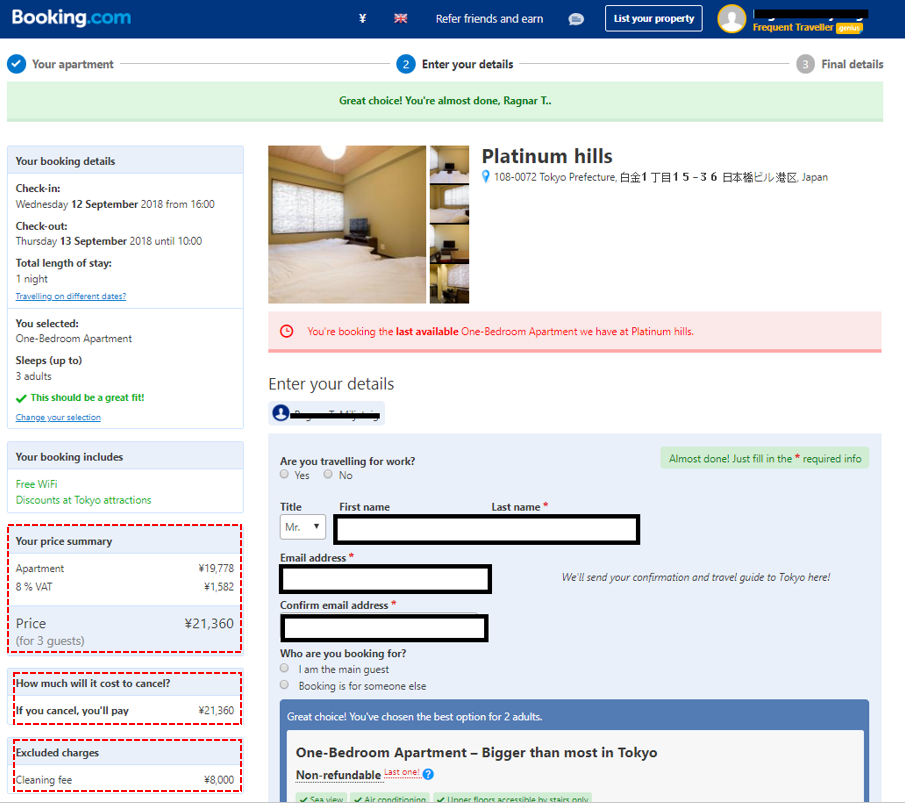Click the Final details step label
Viewport: 905px width, 803px height.
tap(852, 64)
